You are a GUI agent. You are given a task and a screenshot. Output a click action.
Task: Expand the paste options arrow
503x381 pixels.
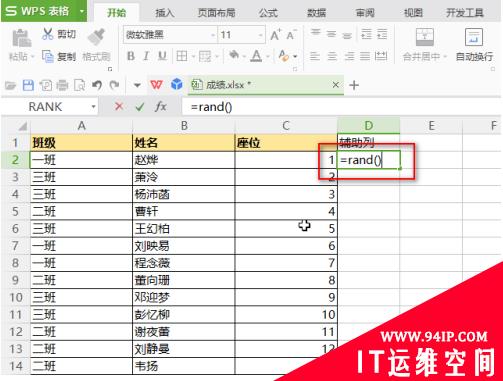click(x=33, y=57)
